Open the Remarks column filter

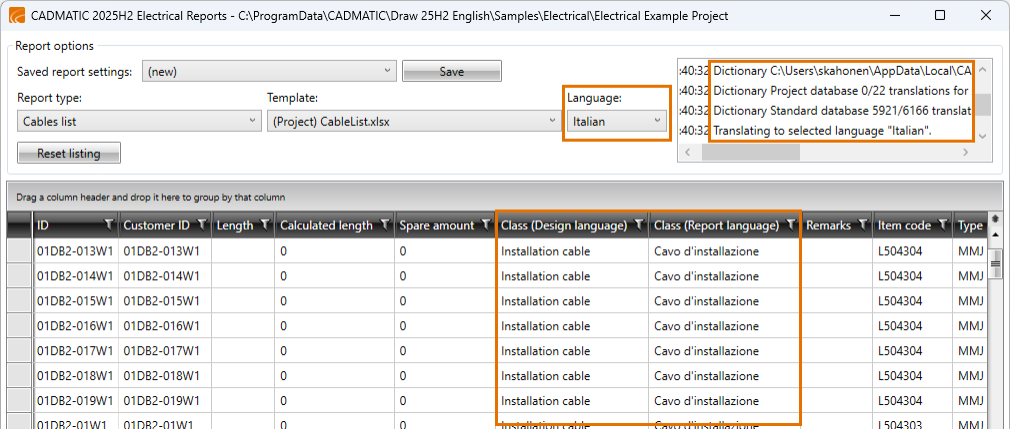tap(864, 225)
